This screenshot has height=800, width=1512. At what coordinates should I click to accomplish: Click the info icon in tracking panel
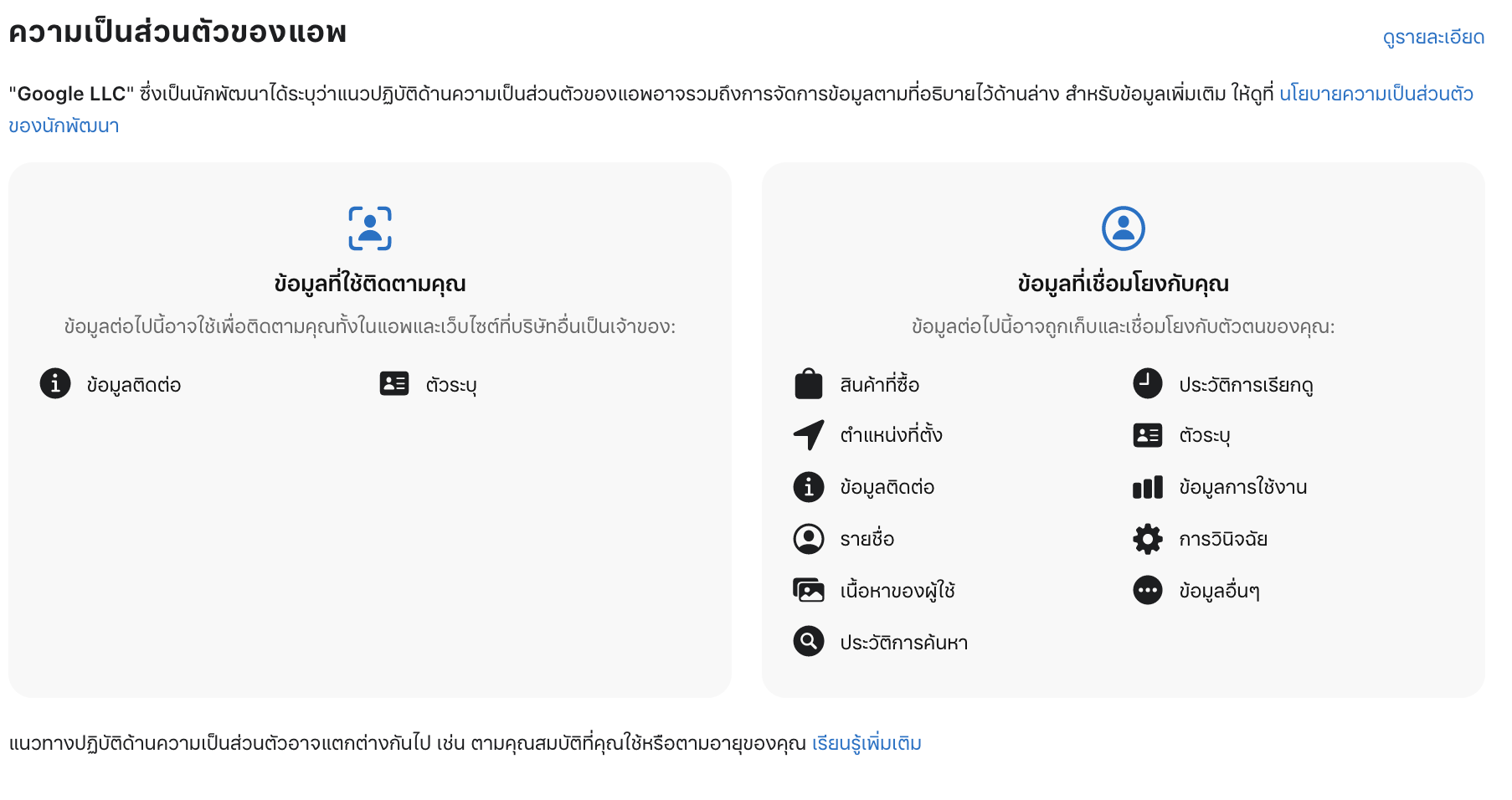55,383
